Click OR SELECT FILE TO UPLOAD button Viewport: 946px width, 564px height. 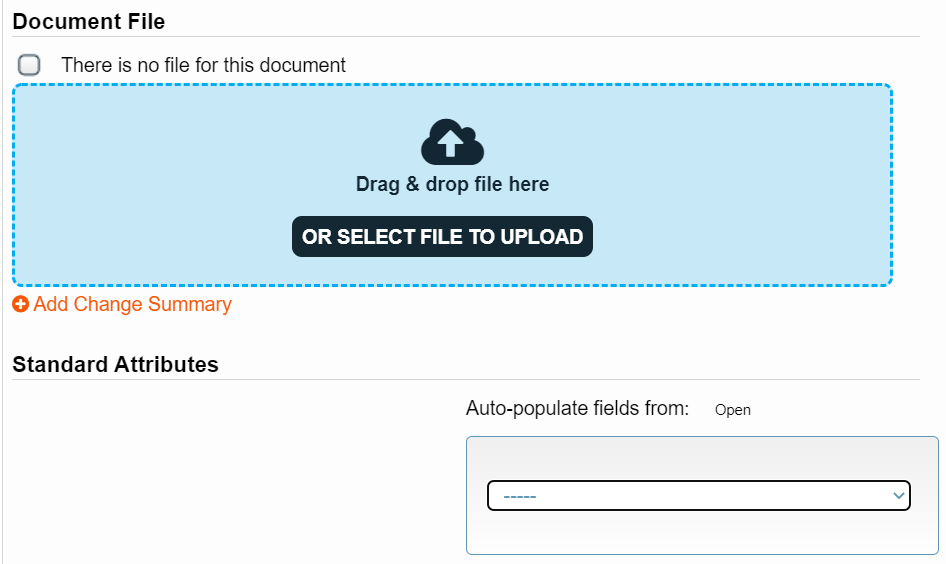[442, 236]
